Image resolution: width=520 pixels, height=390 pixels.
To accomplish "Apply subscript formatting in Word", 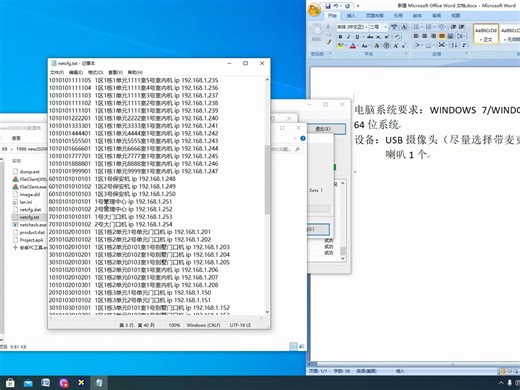I will point(378,37).
